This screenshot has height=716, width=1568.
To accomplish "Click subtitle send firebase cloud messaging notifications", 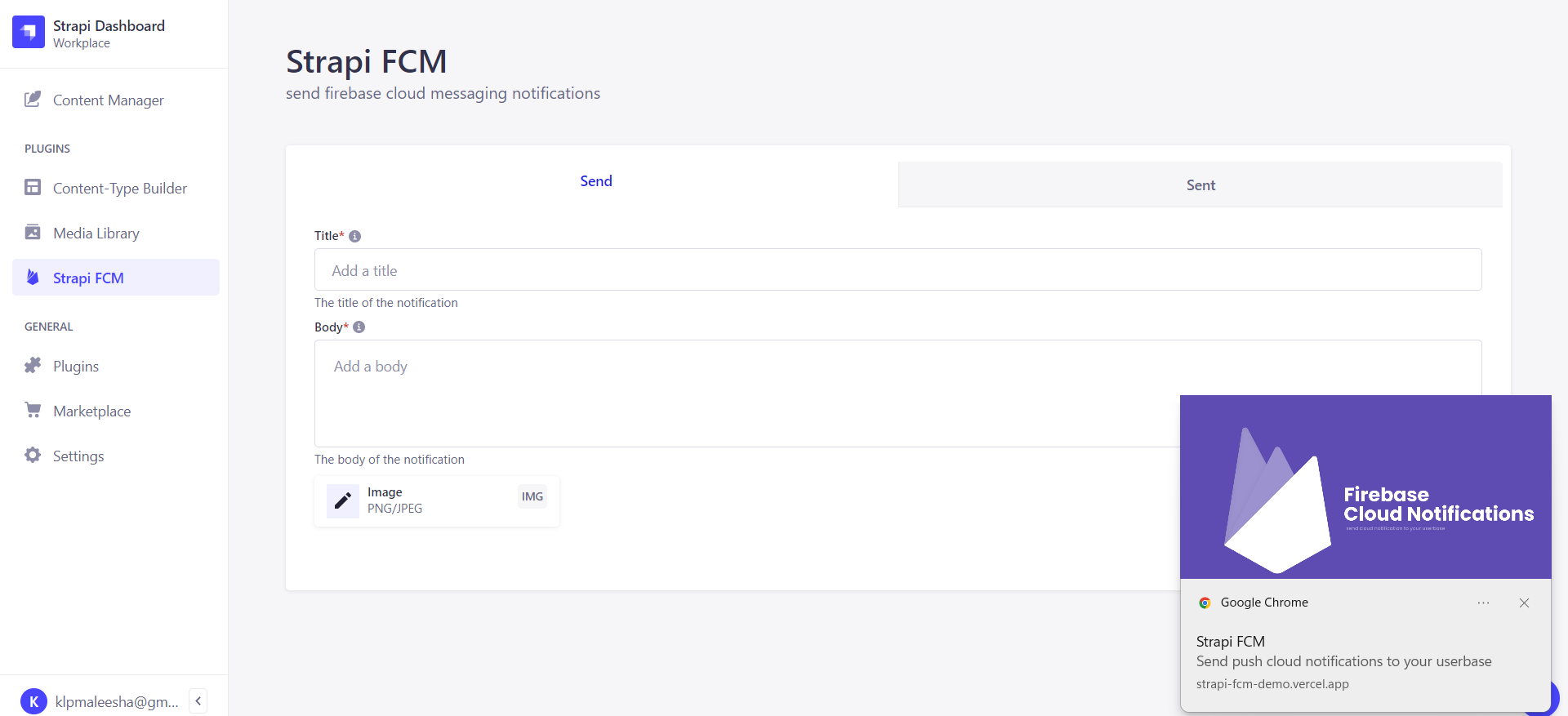I will (x=443, y=94).
